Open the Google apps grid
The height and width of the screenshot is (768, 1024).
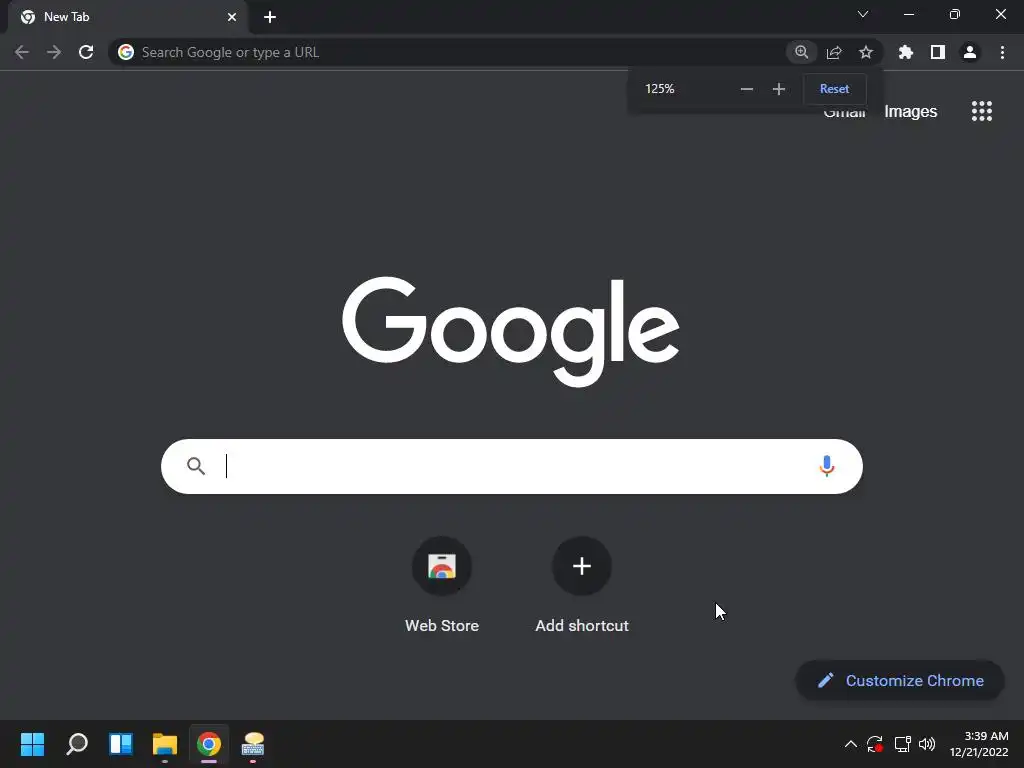[982, 111]
